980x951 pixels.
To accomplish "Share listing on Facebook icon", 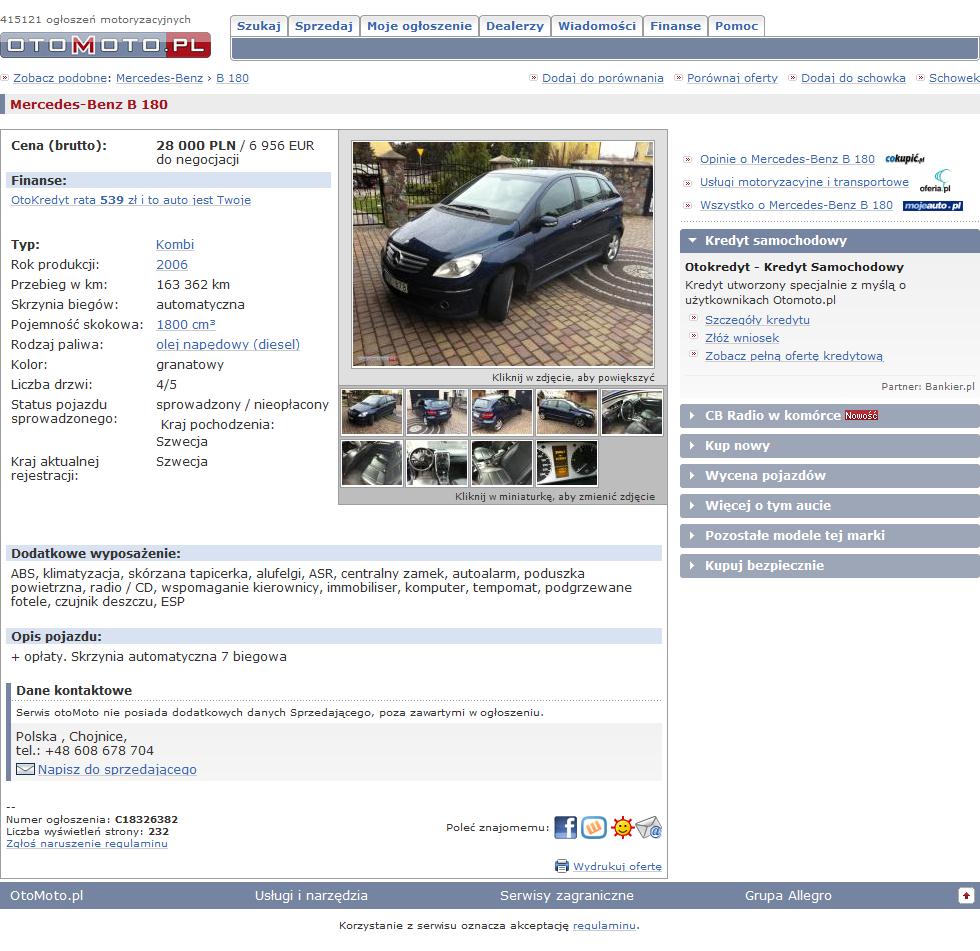I will (566, 827).
